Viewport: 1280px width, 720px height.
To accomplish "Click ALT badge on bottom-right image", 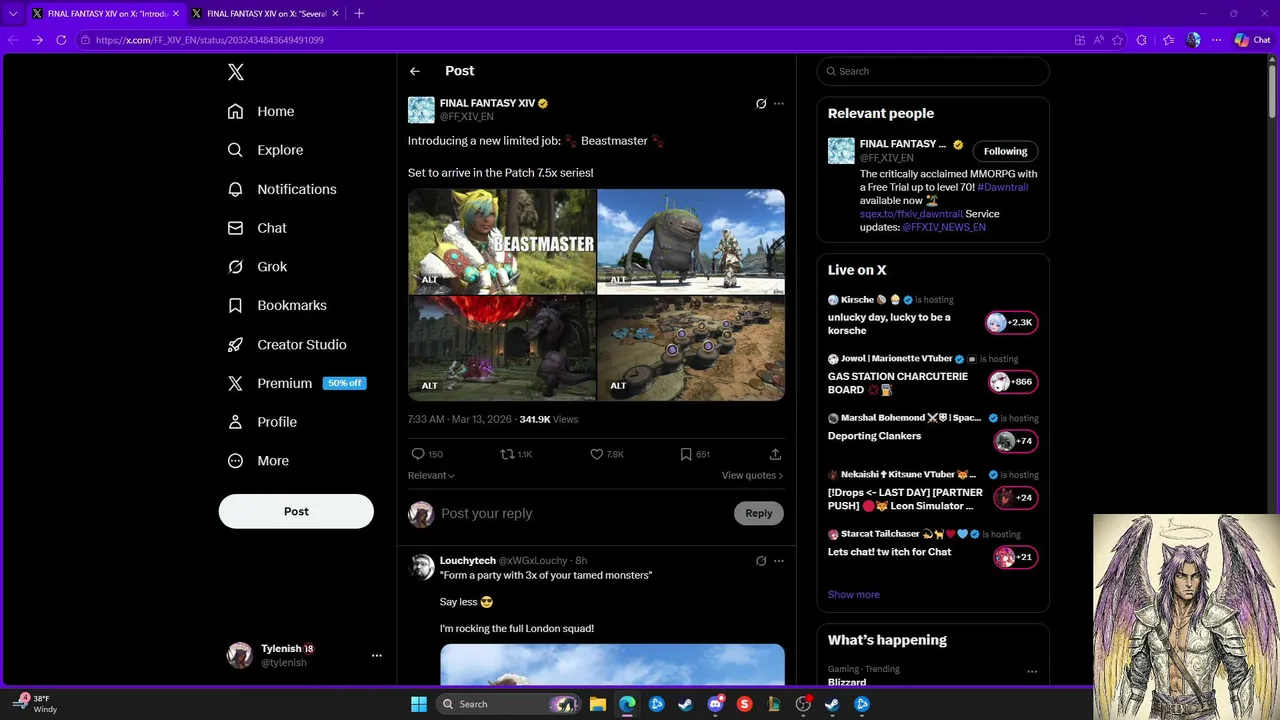I will point(618,385).
